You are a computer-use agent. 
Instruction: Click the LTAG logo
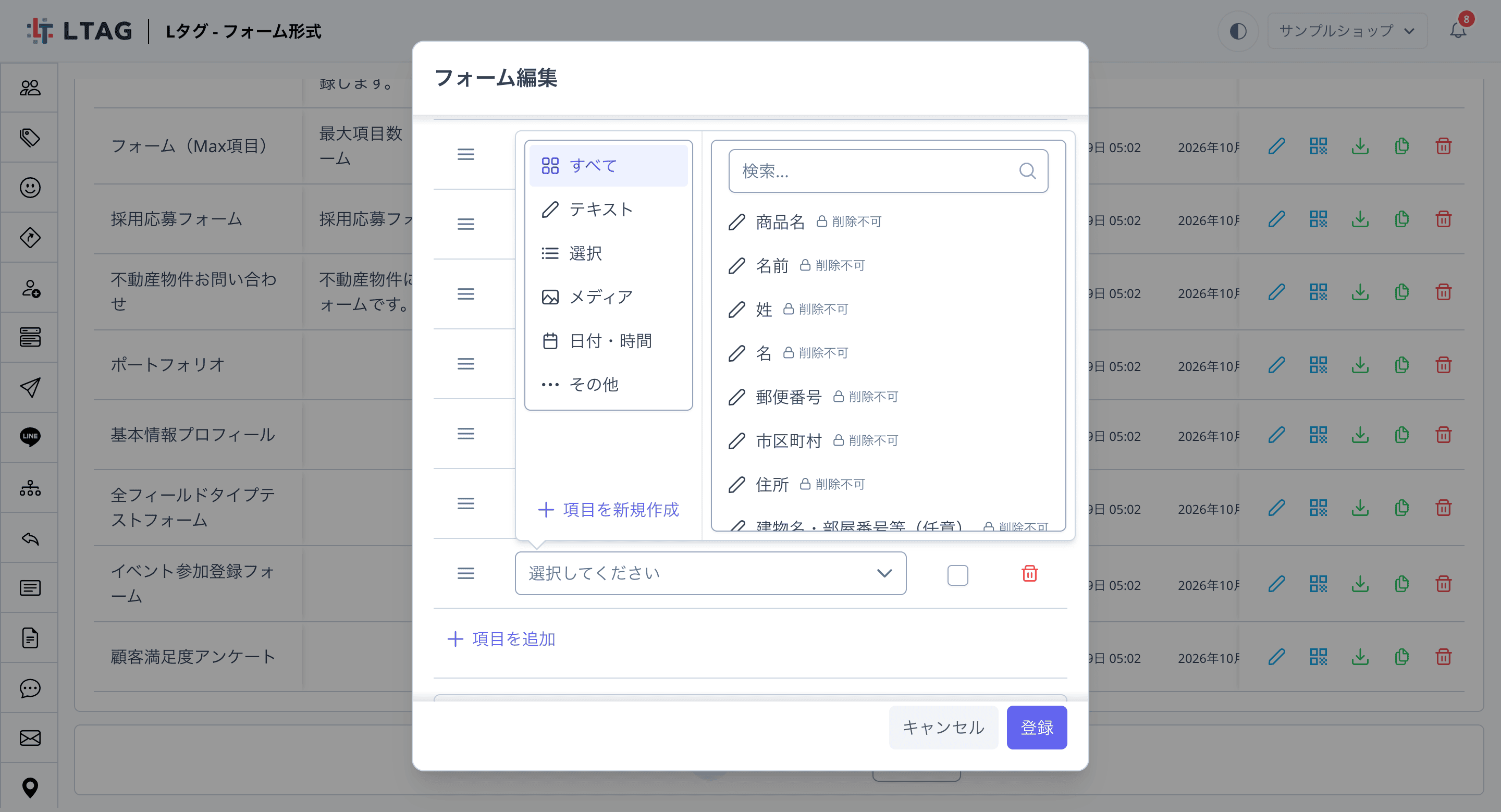(x=79, y=31)
